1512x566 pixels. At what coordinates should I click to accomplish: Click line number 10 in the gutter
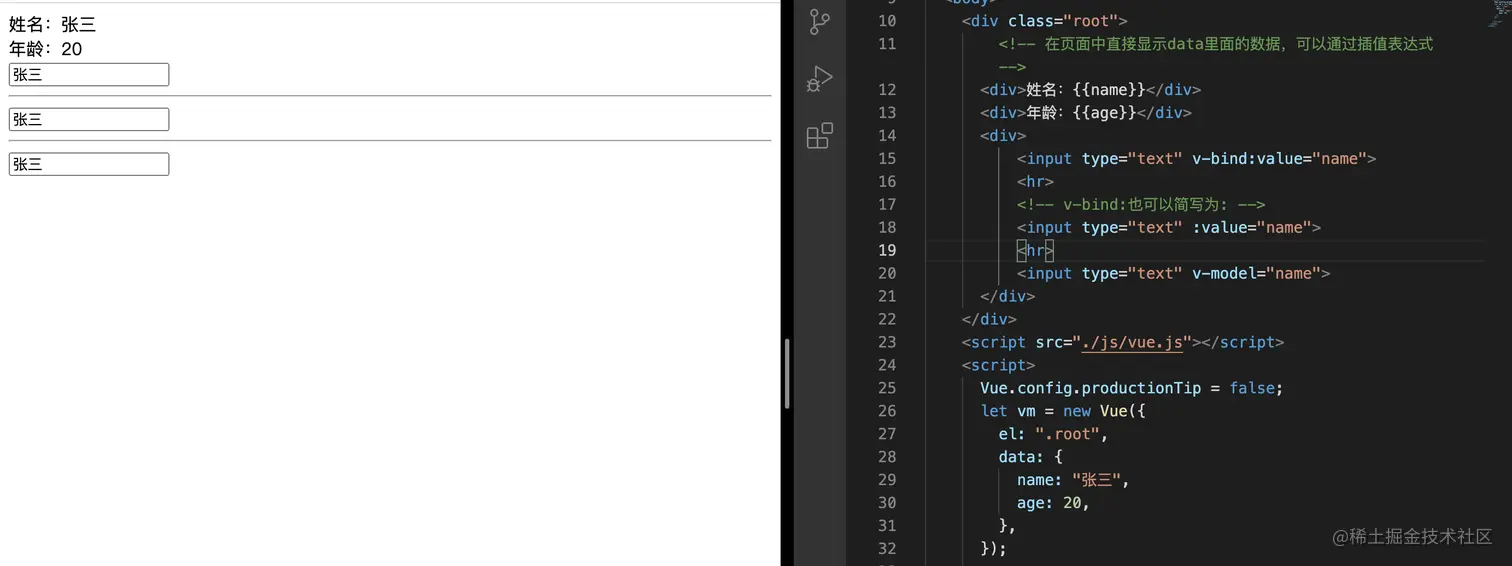[x=887, y=20]
